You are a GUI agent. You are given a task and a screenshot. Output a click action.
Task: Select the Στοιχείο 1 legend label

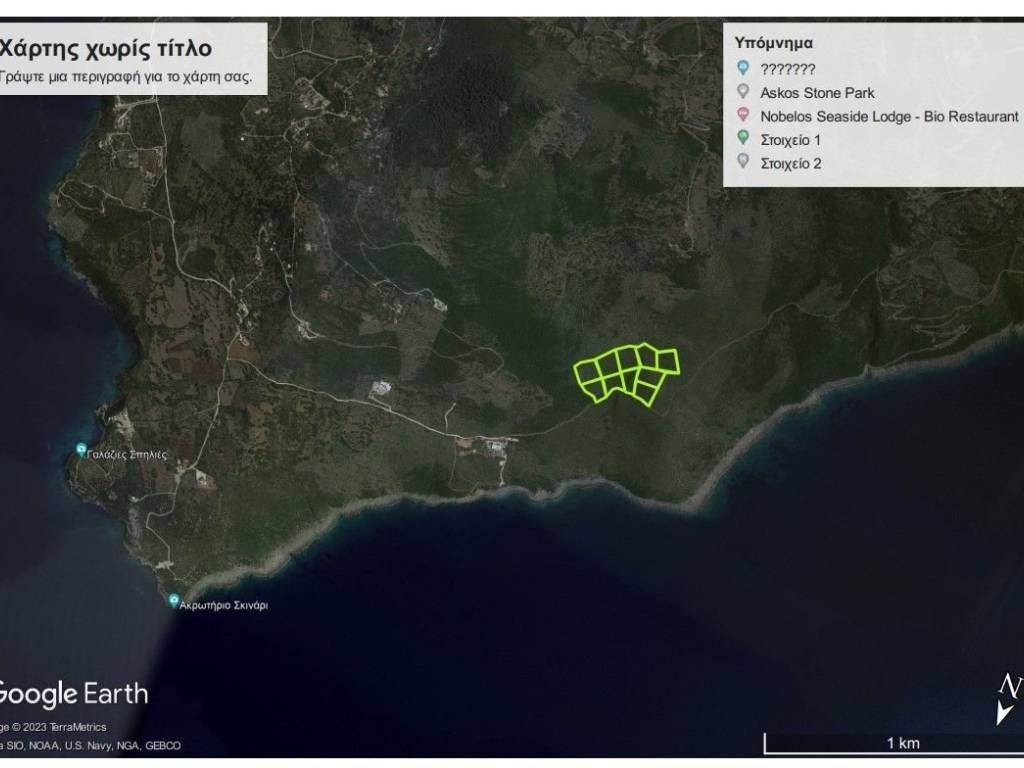tap(790, 140)
